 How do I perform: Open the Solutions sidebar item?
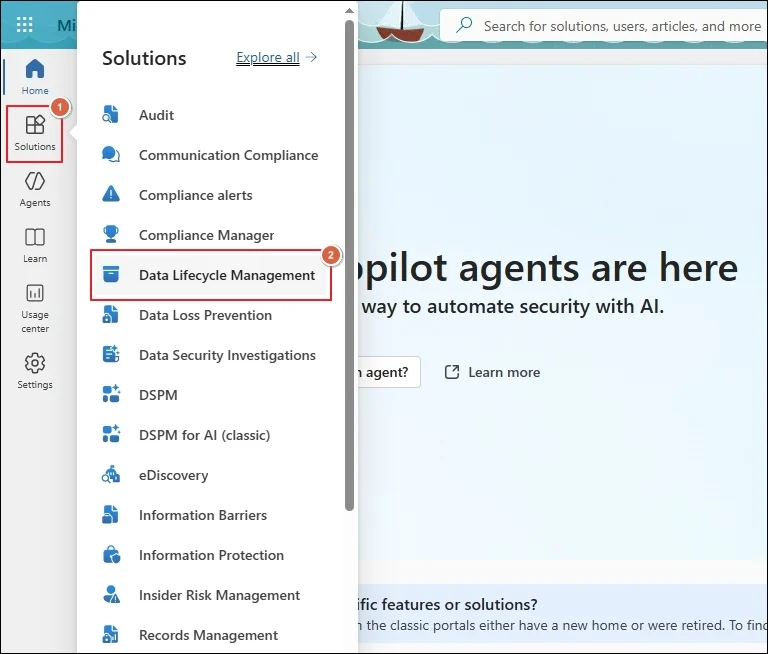coord(35,133)
